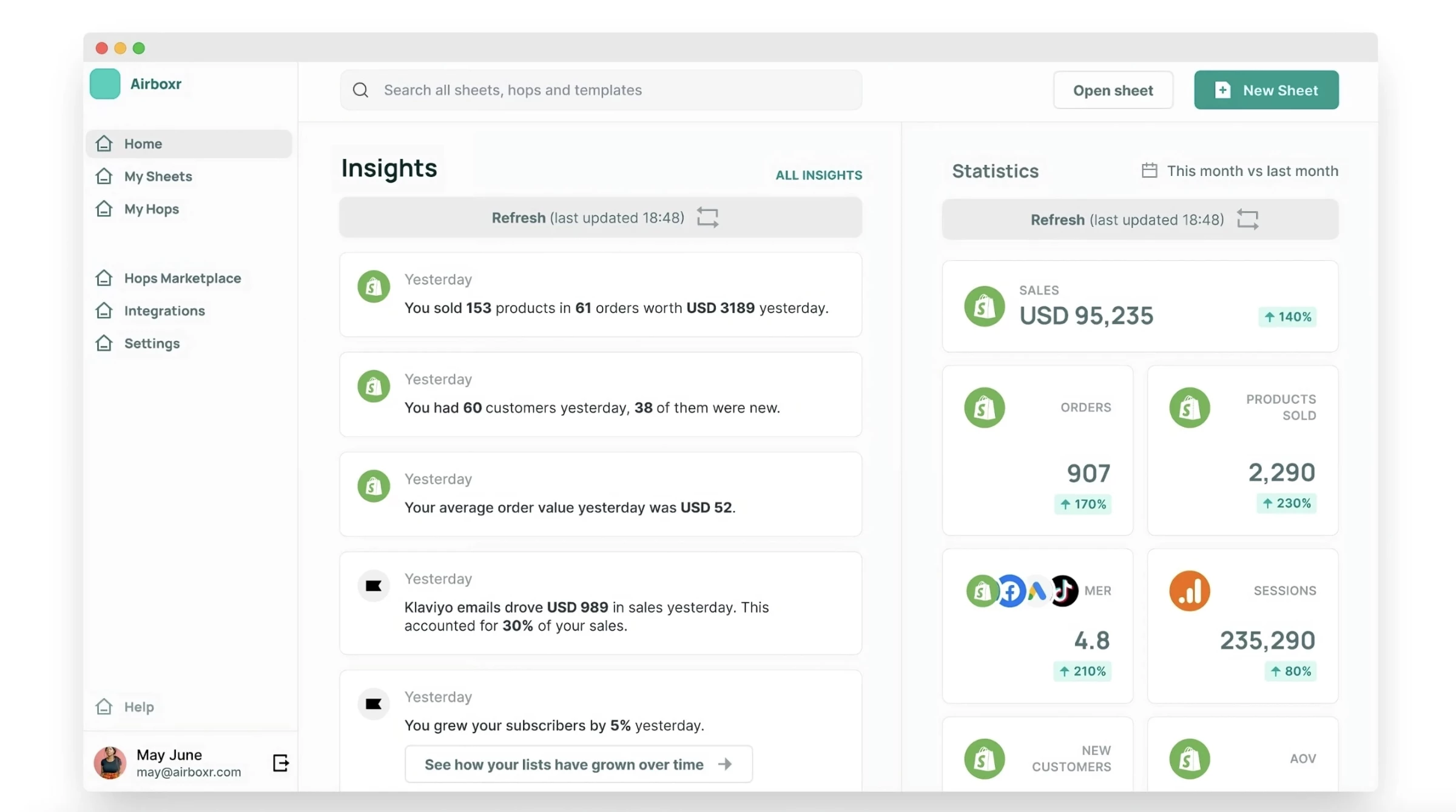Open the ALL INSIGHTS link

coord(818,175)
